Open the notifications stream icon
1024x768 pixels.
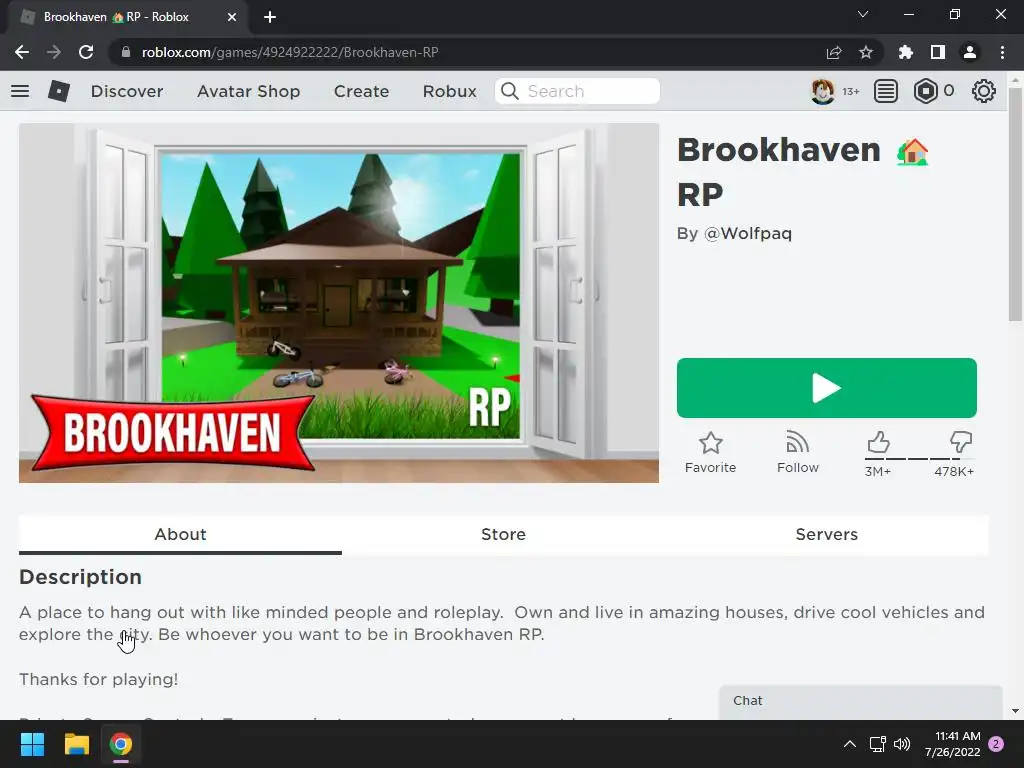point(885,91)
